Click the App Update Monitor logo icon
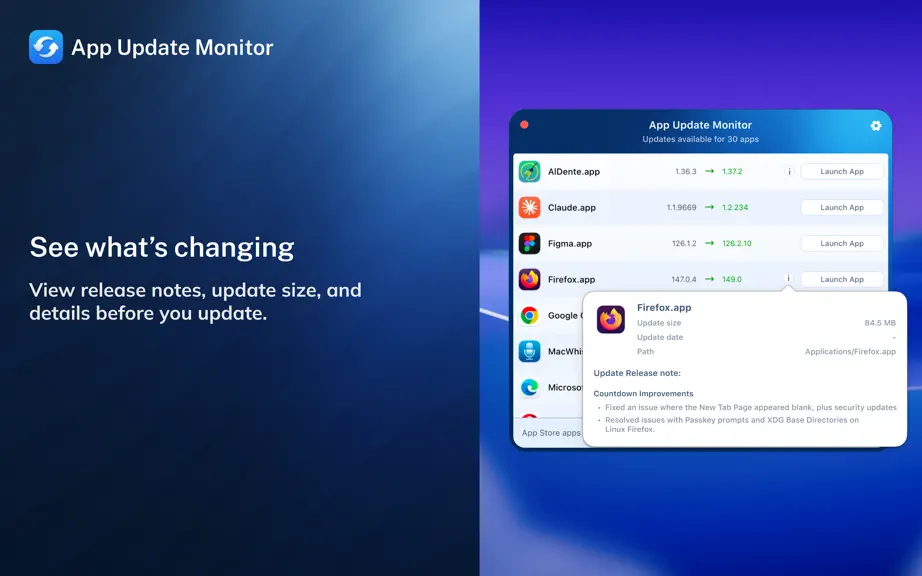This screenshot has height=576, width=922. point(46,47)
